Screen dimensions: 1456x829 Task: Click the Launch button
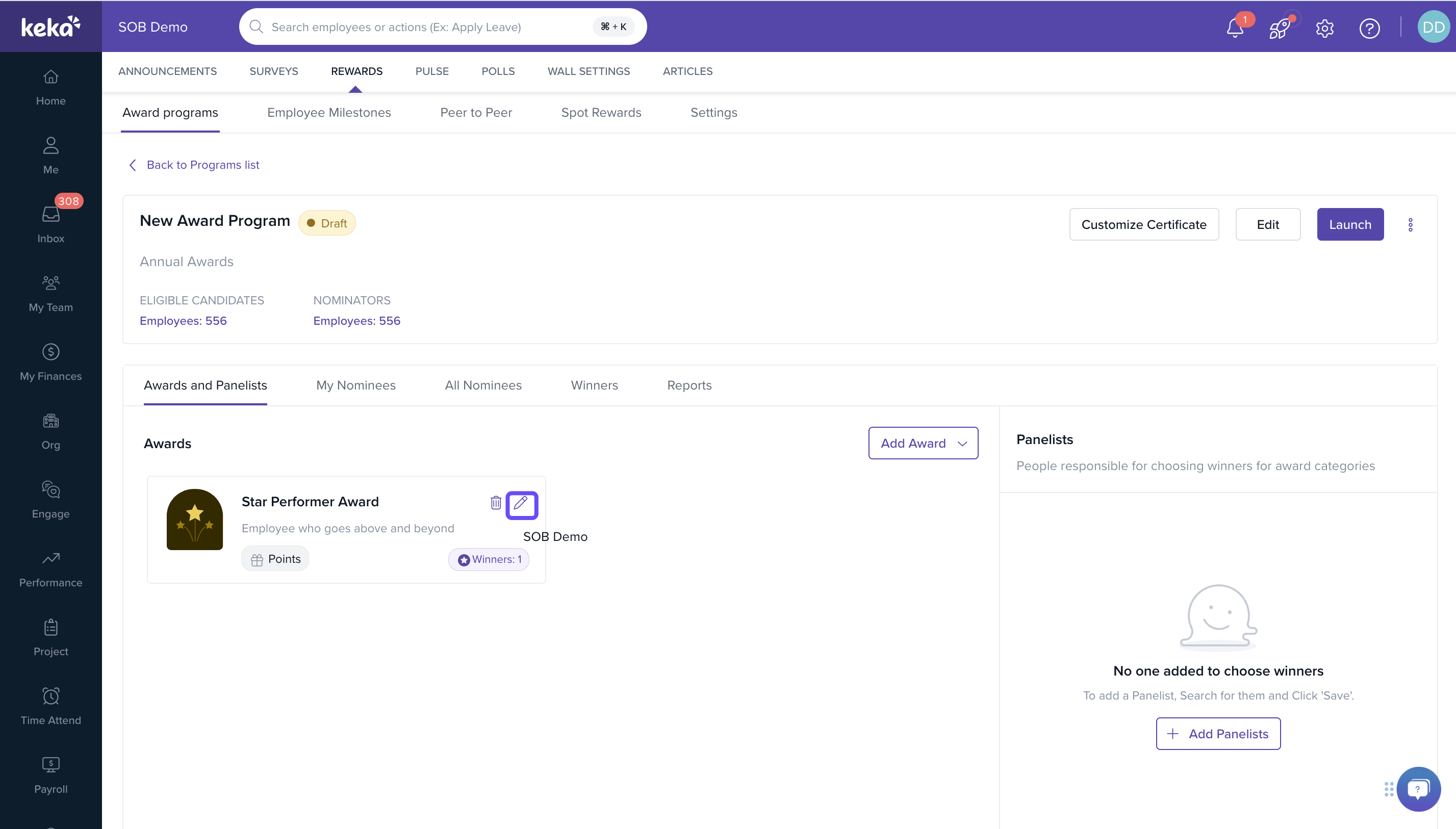click(x=1349, y=224)
